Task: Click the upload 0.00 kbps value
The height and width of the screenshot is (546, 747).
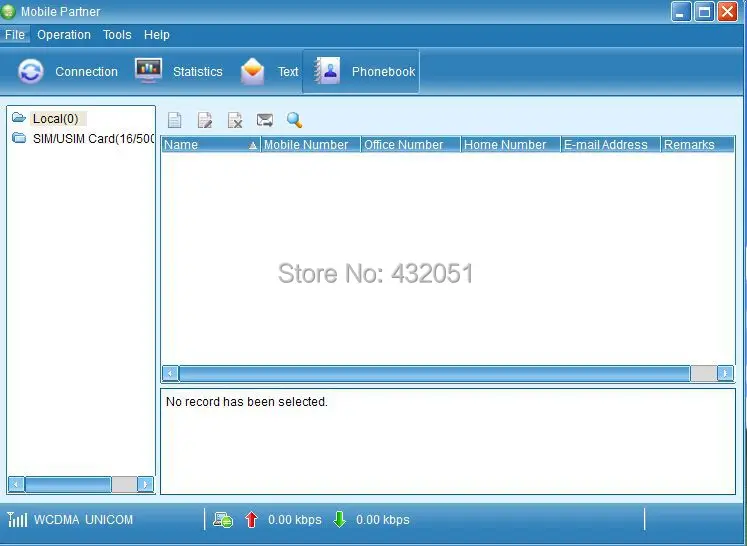Action: (294, 520)
